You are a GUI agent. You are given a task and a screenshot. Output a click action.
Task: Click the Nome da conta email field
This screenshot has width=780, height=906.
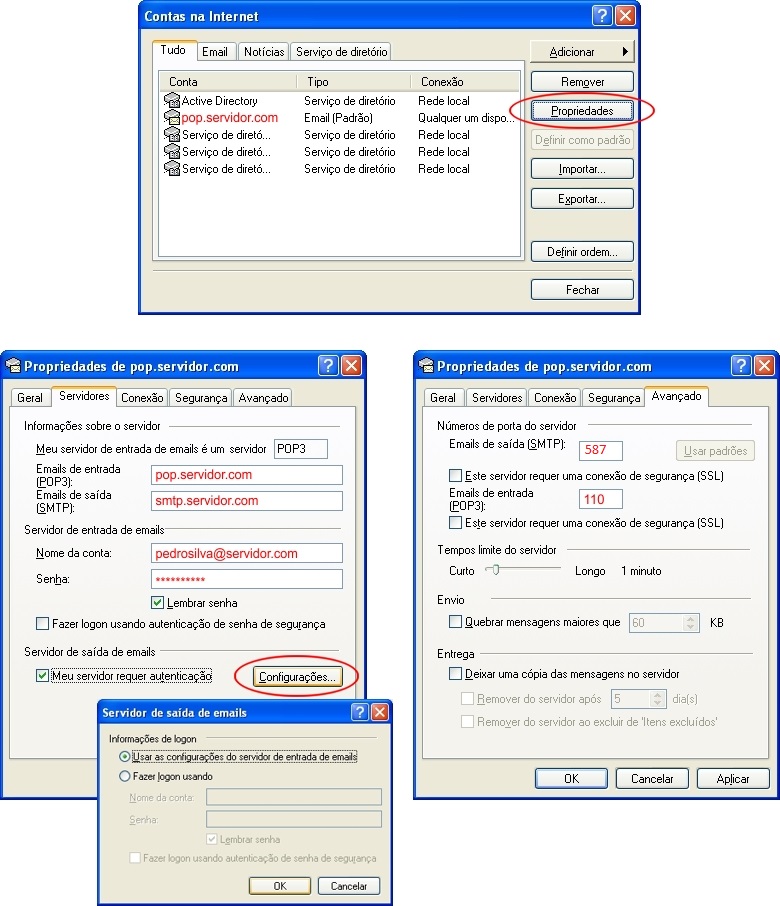pos(246,553)
